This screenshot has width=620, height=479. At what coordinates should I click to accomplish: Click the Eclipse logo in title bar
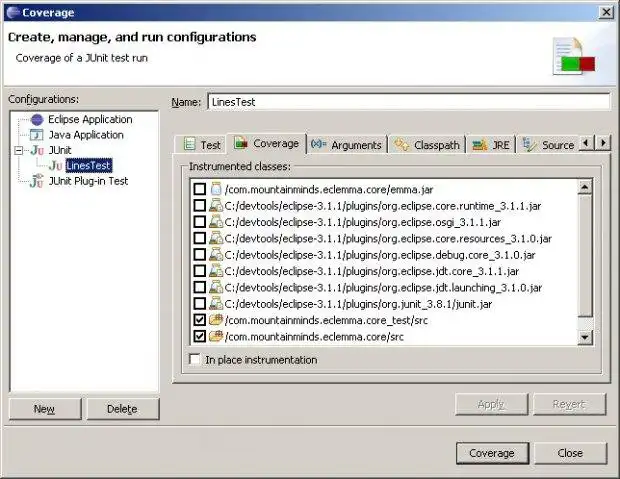point(13,12)
